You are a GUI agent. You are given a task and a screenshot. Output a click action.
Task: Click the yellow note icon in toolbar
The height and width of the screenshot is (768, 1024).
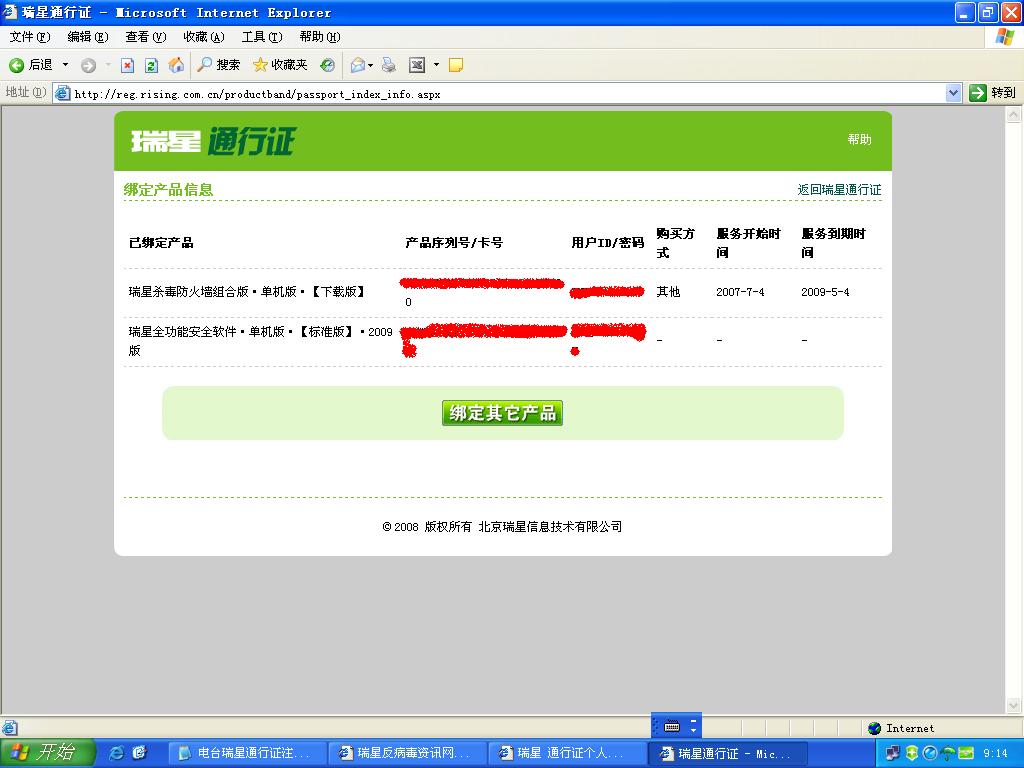456,65
